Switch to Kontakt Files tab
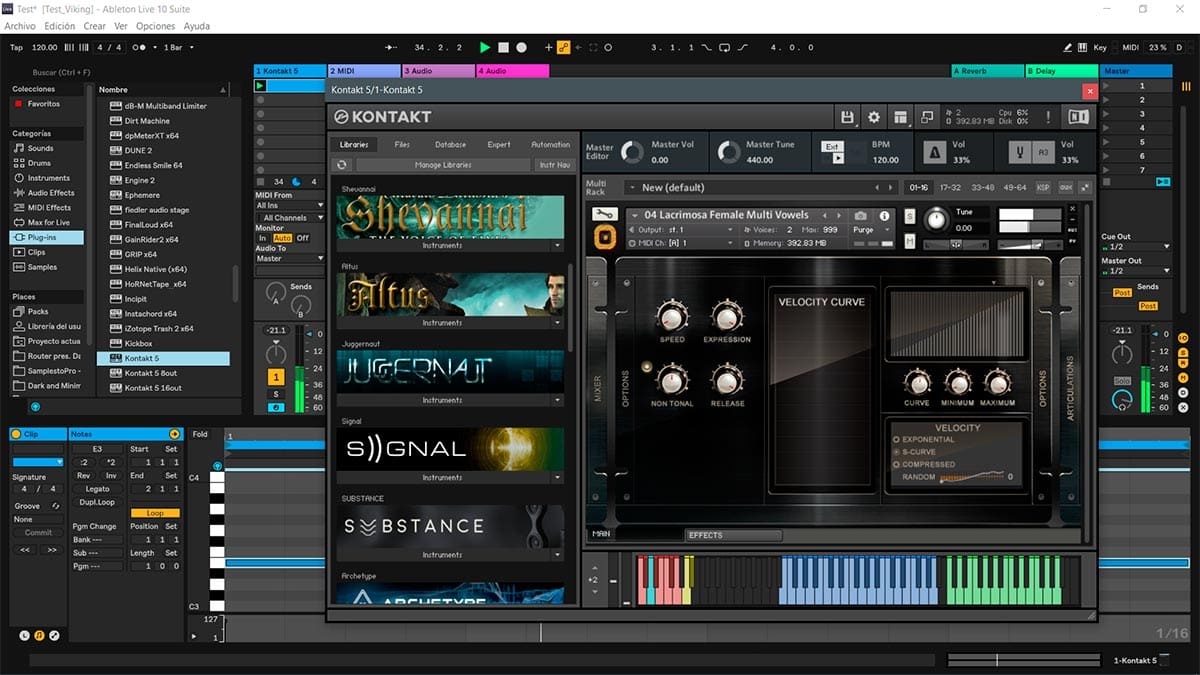The image size is (1200, 675). coord(402,145)
